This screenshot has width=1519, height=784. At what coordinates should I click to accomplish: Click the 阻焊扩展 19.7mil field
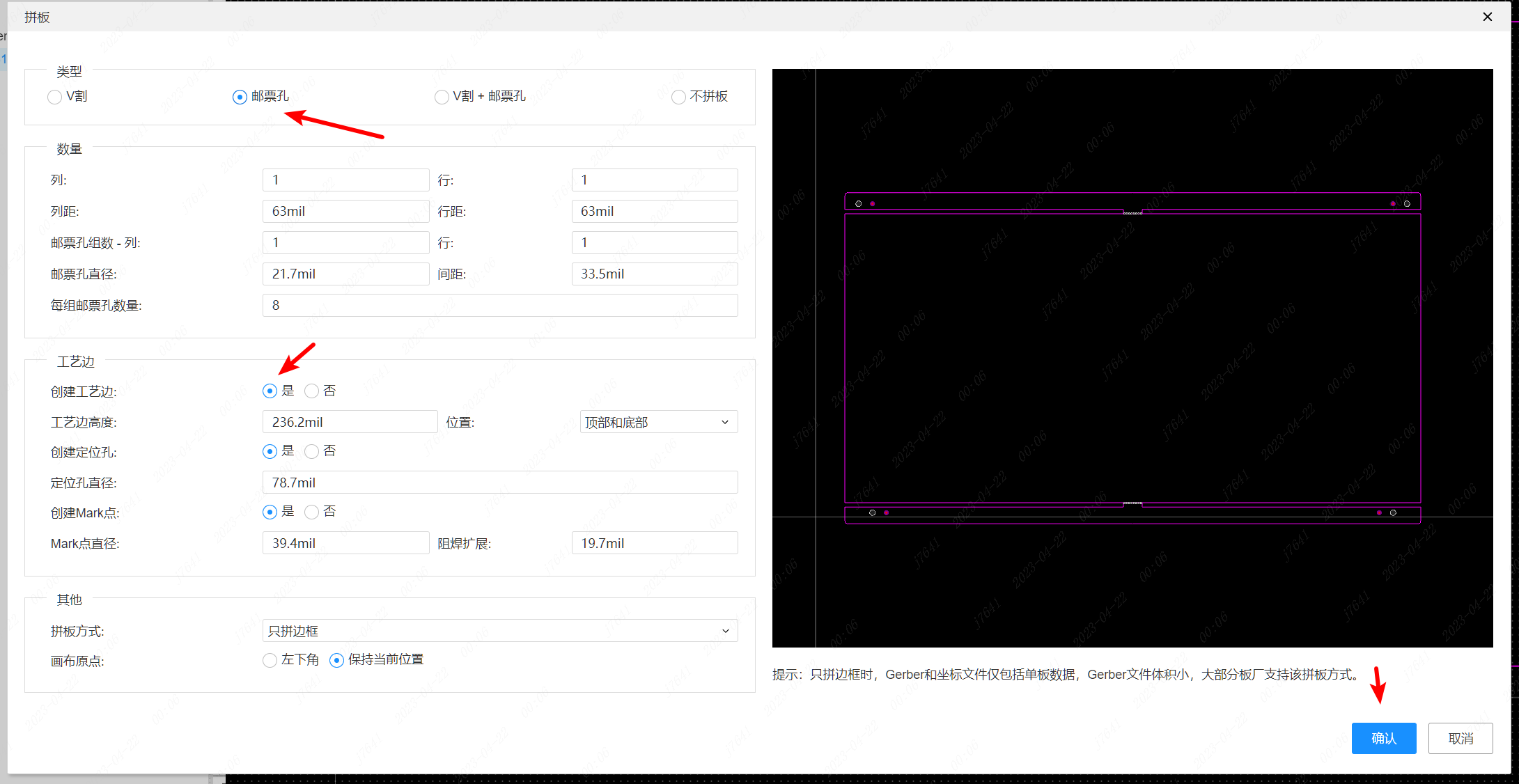[x=654, y=543]
